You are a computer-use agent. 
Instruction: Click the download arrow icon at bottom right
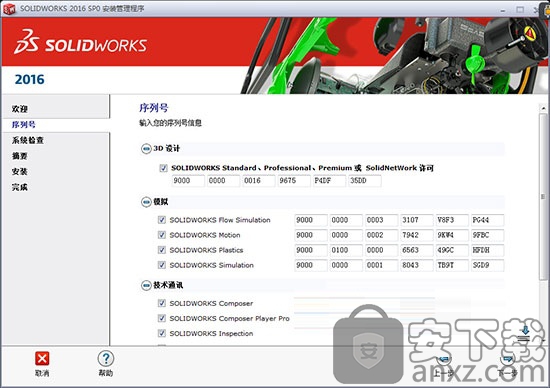tap(525, 330)
